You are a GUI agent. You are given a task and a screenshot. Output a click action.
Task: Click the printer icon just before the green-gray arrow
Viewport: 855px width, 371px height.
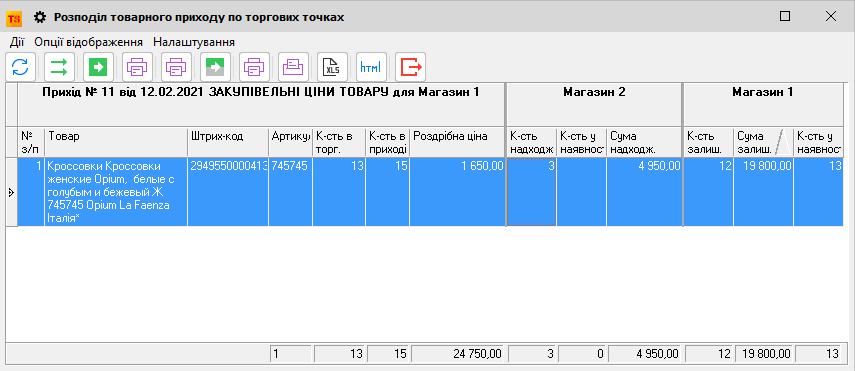click(176, 68)
